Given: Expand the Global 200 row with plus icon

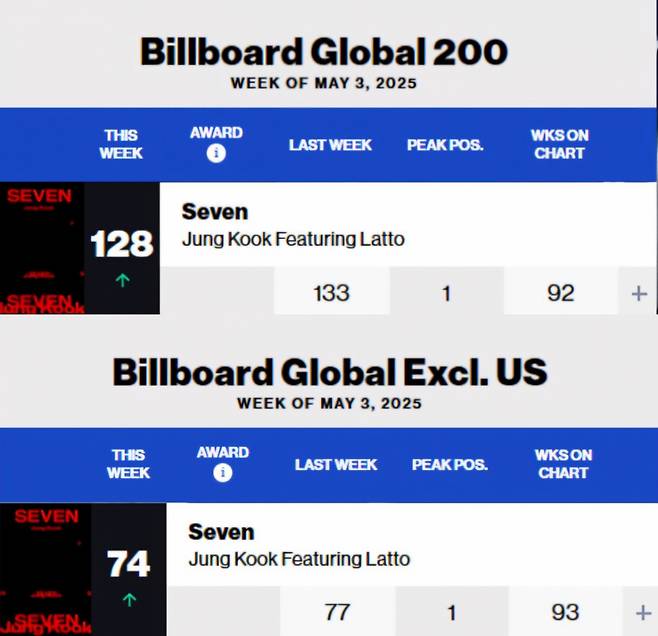Looking at the screenshot, I should pyautogui.click(x=639, y=292).
